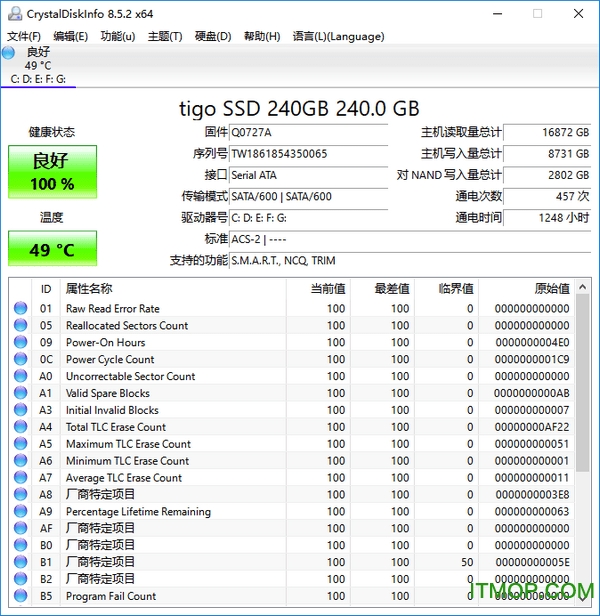This screenshot has width=600, height=616.
Task: Click the host writes value 8731 GB
Action: [x=547, y=154]
